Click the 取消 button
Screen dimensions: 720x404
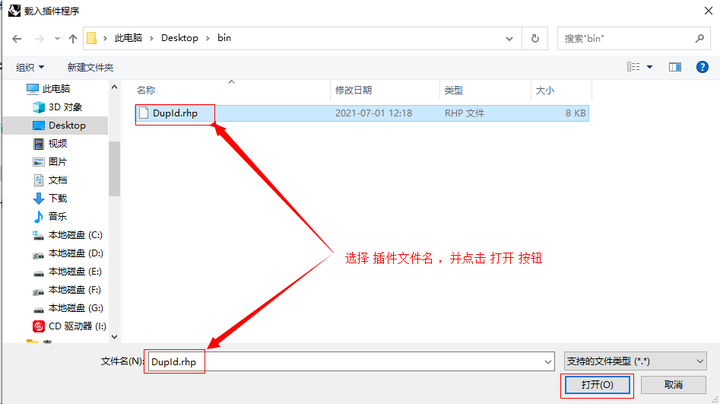(673, 385)
